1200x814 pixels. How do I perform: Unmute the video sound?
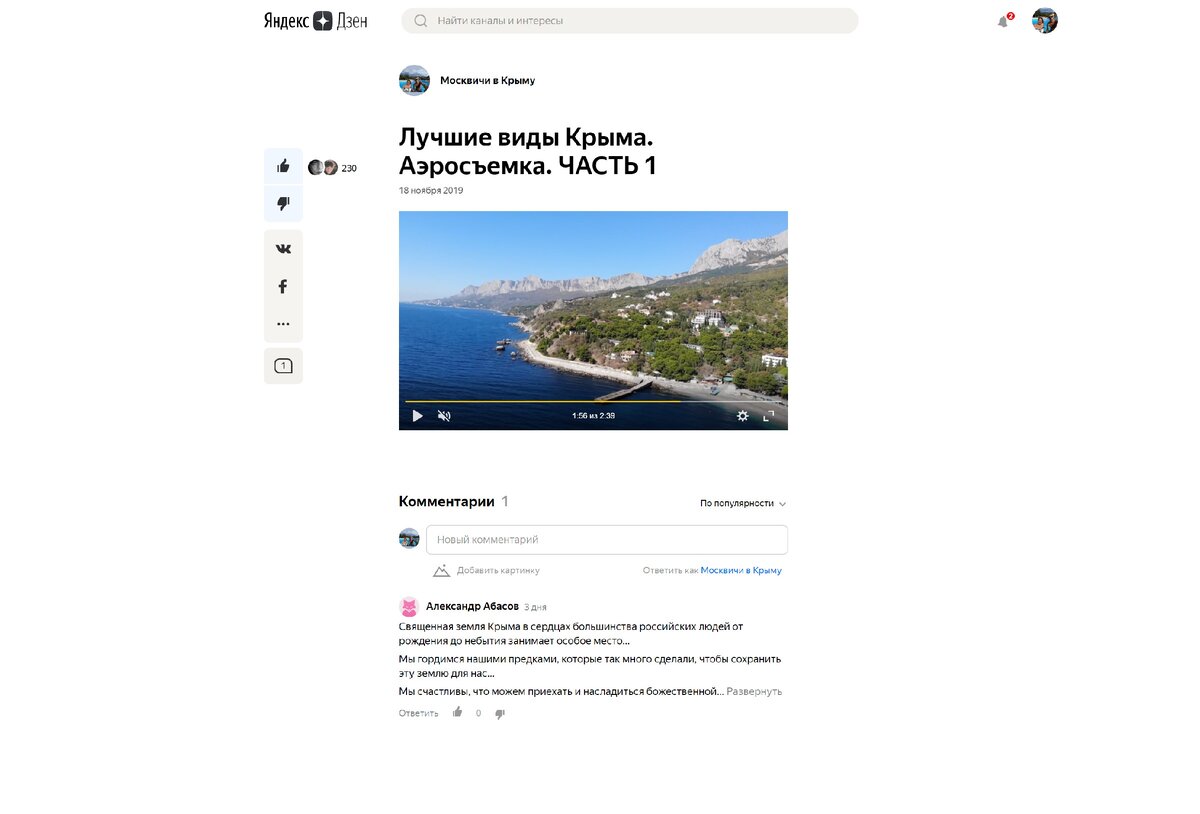[444, 416]
